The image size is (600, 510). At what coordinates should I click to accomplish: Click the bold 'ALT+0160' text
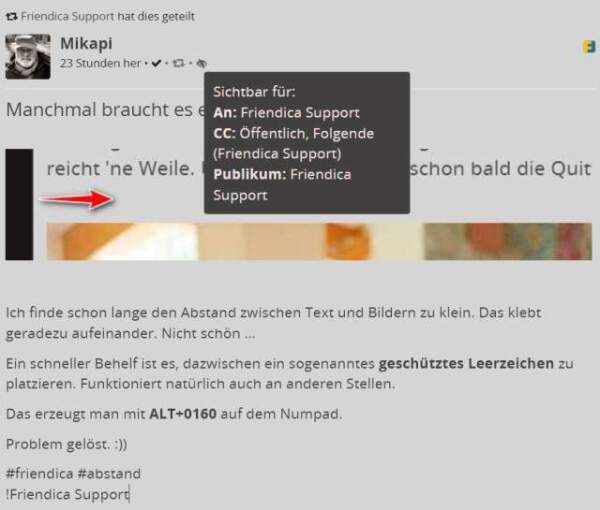[x=183, y=414]
